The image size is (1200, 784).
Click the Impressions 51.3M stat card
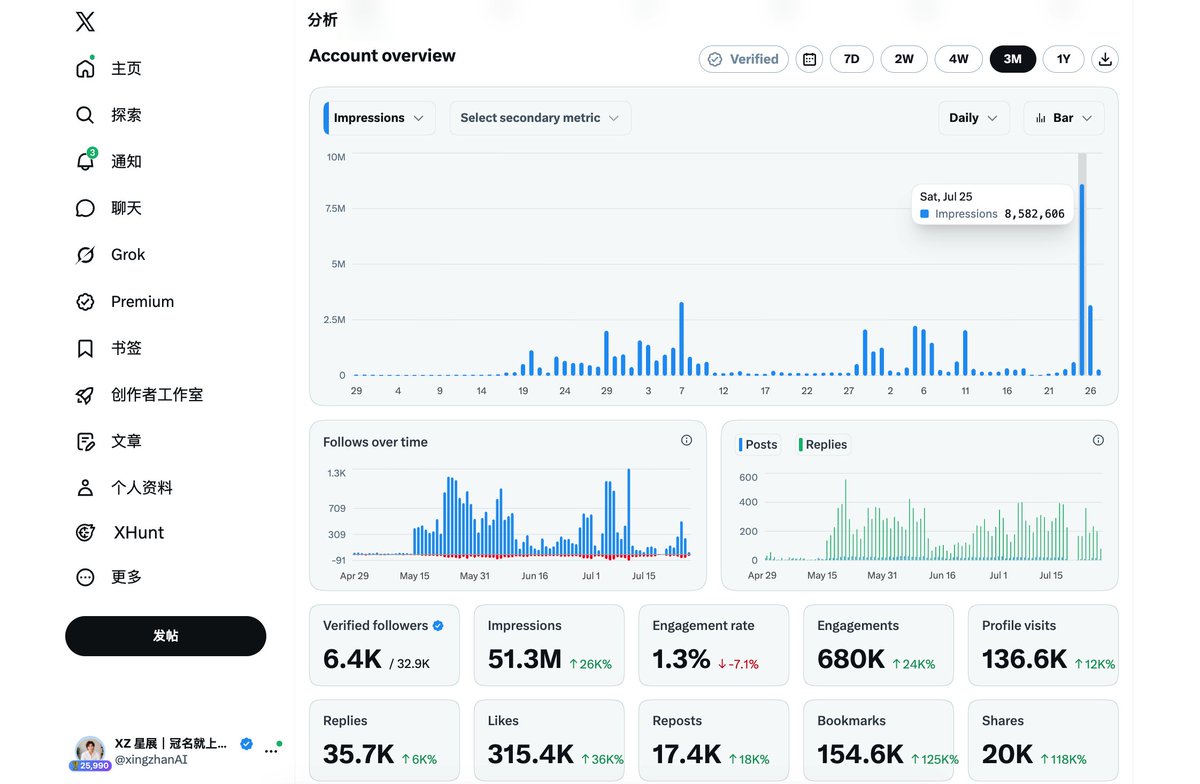[549, 645]
